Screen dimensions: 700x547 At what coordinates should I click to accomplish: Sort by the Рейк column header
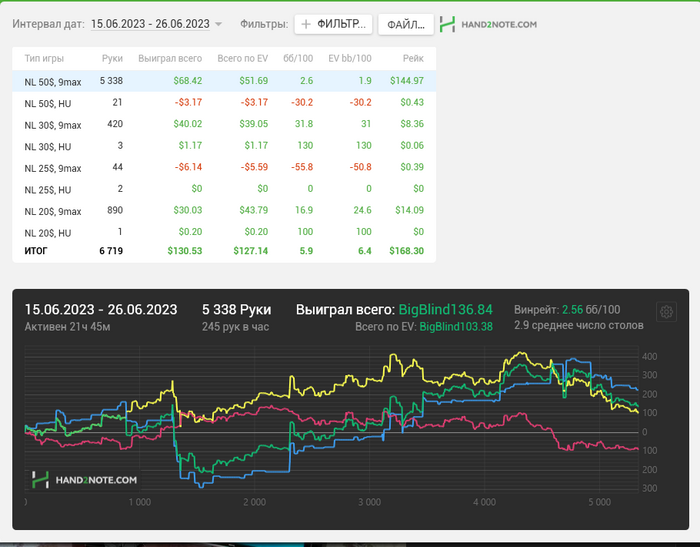point(413,58)
